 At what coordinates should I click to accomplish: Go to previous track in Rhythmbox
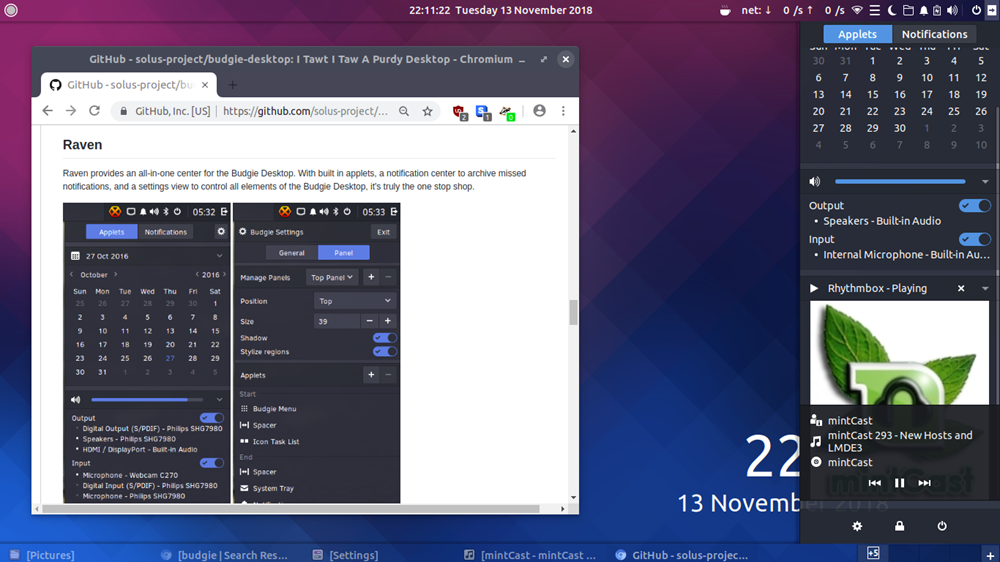[874, 483]
